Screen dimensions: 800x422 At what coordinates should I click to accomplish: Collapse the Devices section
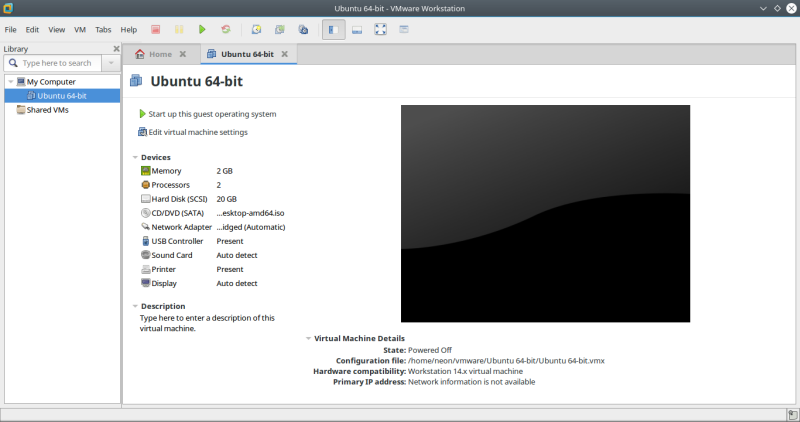(135, 157)
